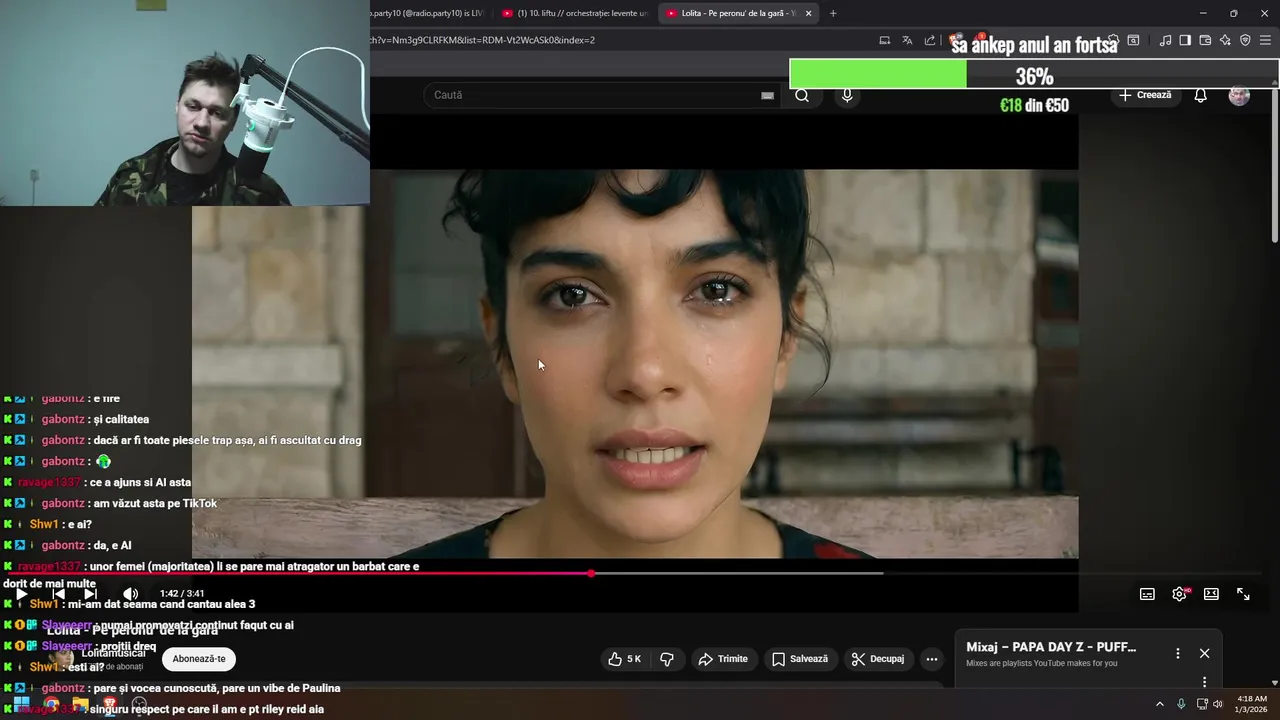Open microphone status tray icon

[x=1181, y=704]
